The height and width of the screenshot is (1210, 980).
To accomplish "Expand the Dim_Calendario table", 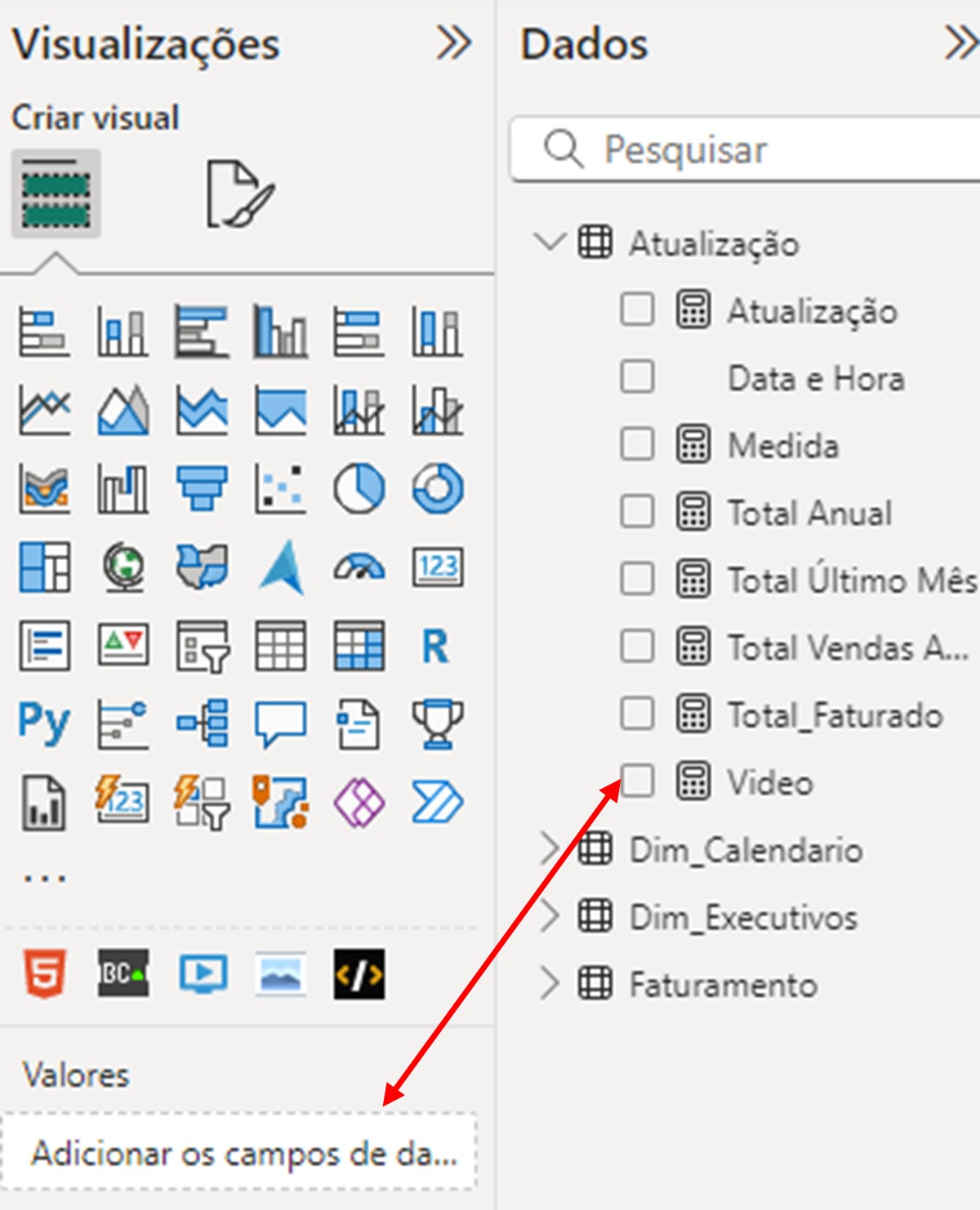I will click(549, 850).
